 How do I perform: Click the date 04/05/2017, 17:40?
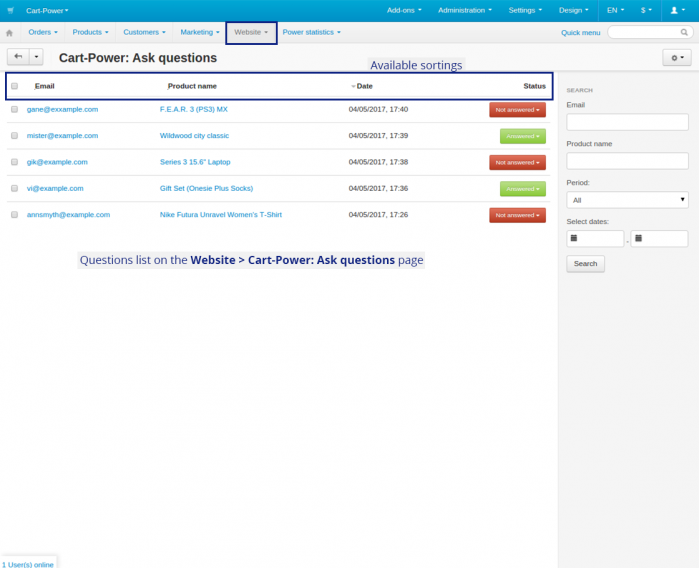click(378, 109)
